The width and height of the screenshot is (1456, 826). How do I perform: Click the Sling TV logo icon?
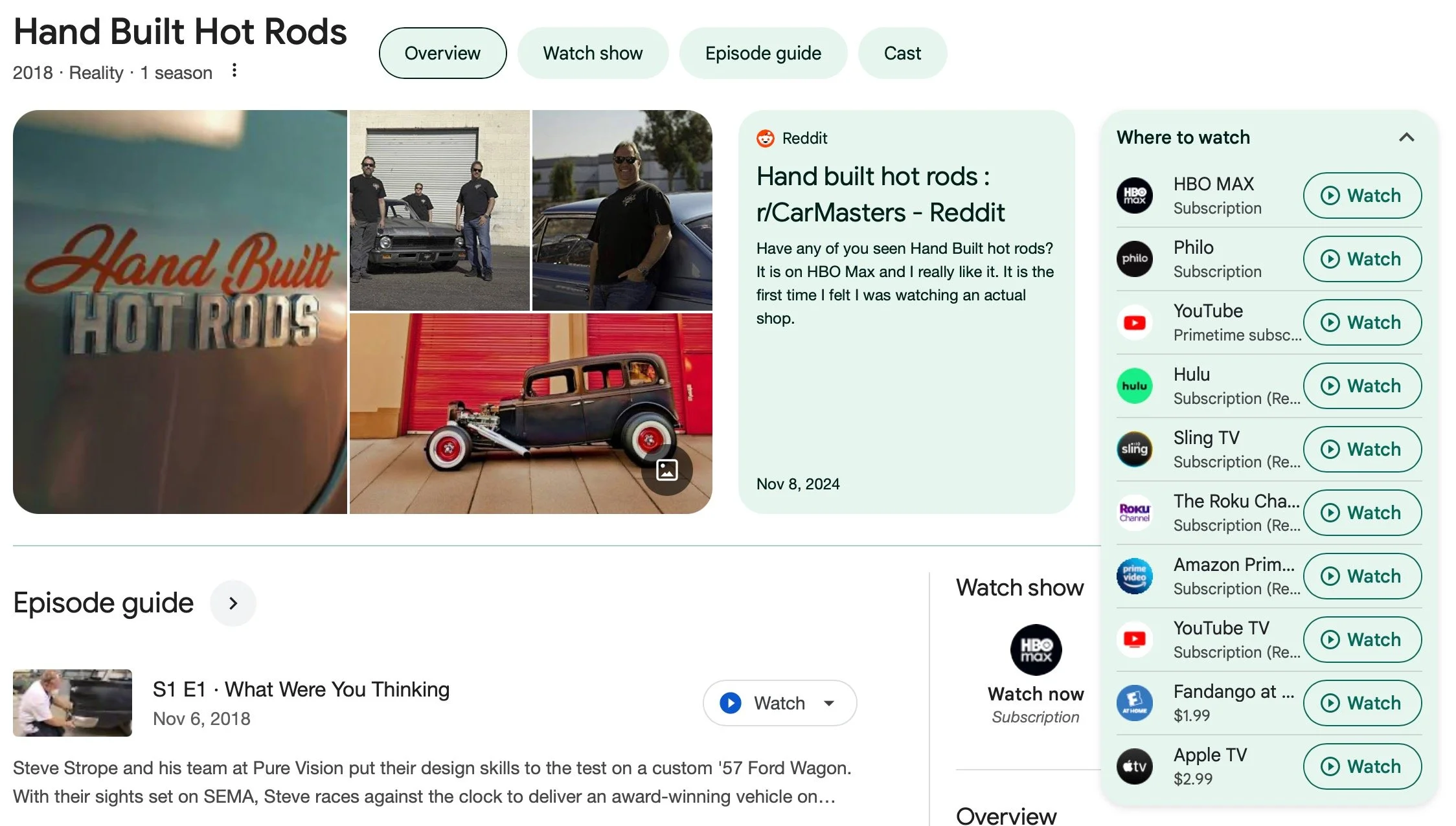pos(1135,449)
